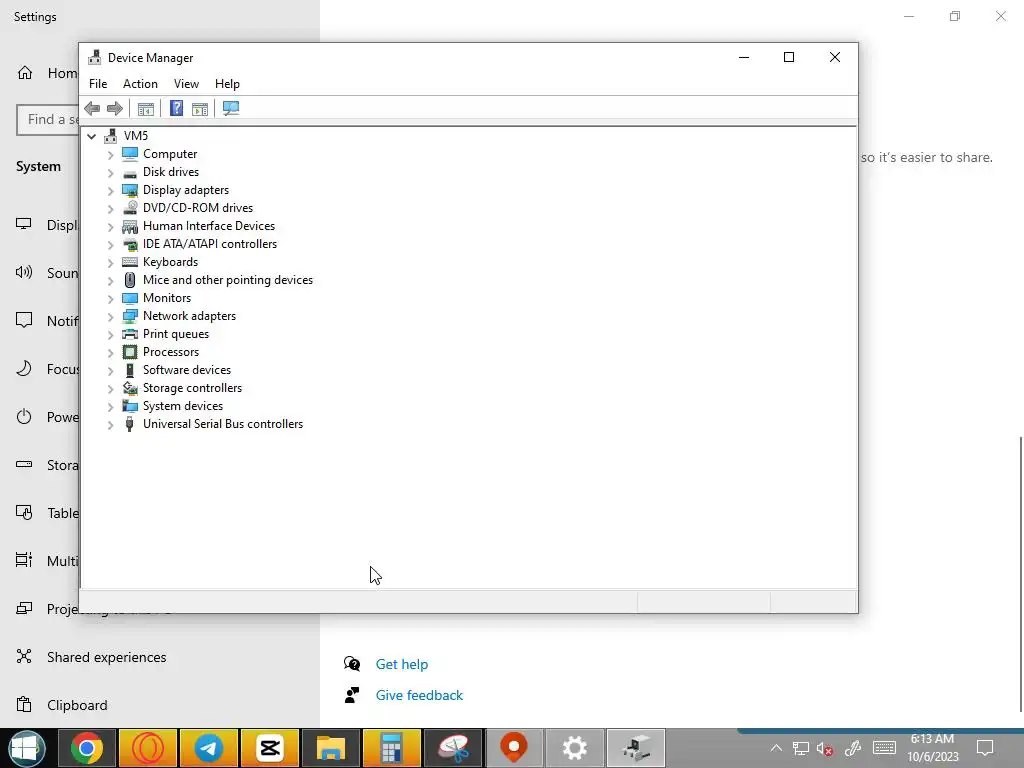Select Universal Serial Bus controllers tree item

point(223,424)
